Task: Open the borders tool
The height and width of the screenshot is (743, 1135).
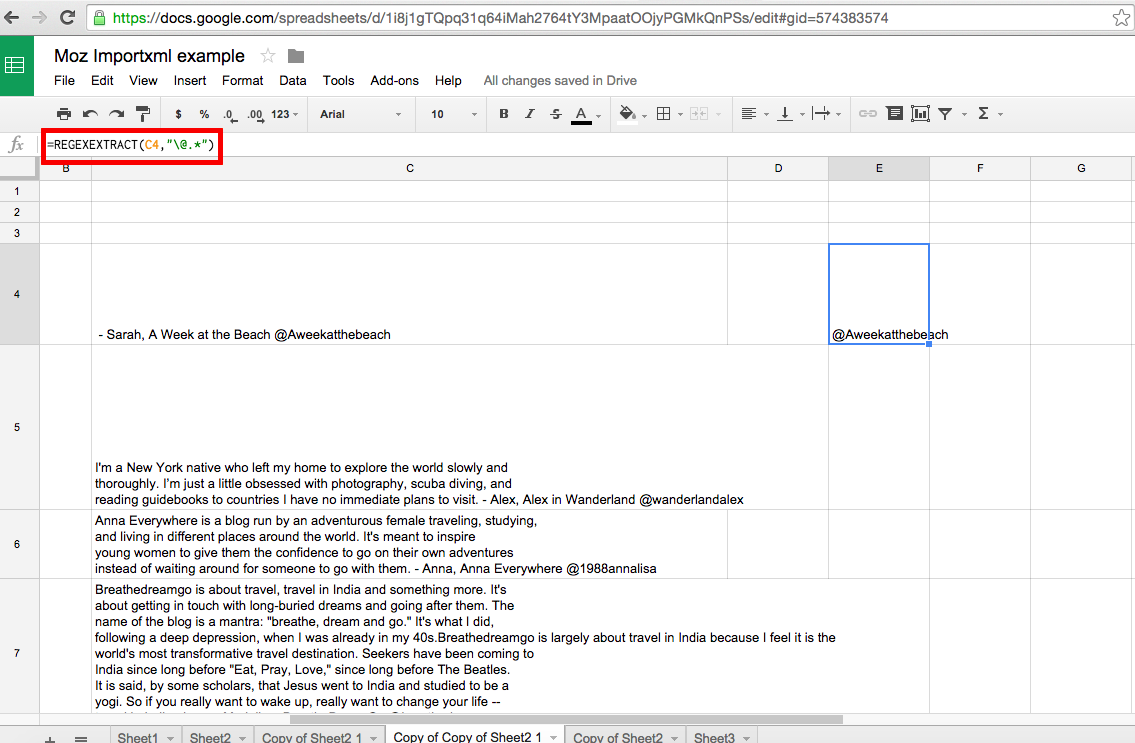Action: [663, 114]
